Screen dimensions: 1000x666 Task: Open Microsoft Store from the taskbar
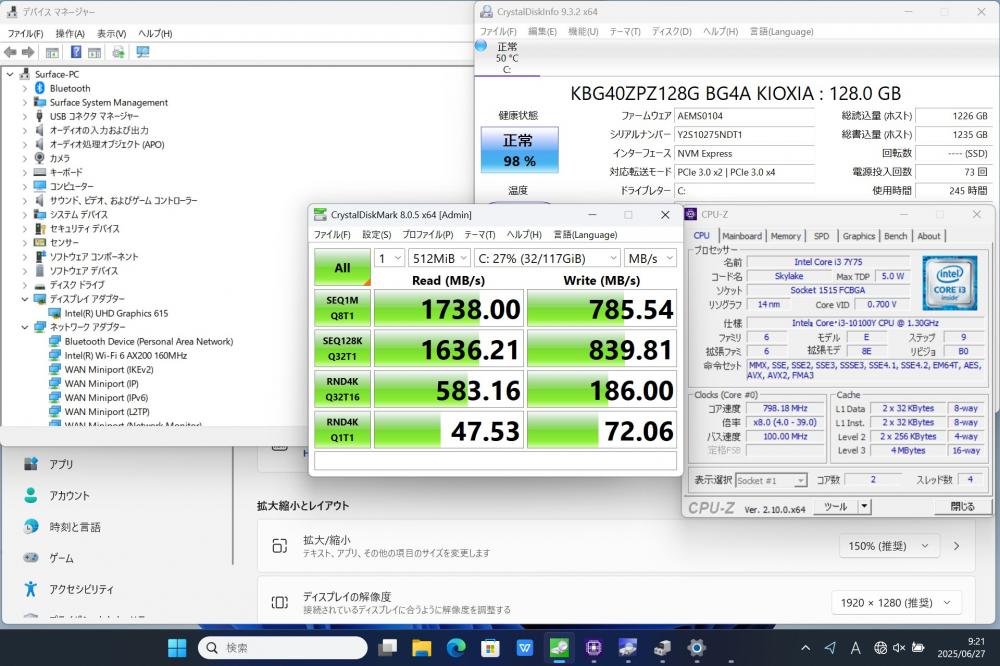tap(490, 648)
